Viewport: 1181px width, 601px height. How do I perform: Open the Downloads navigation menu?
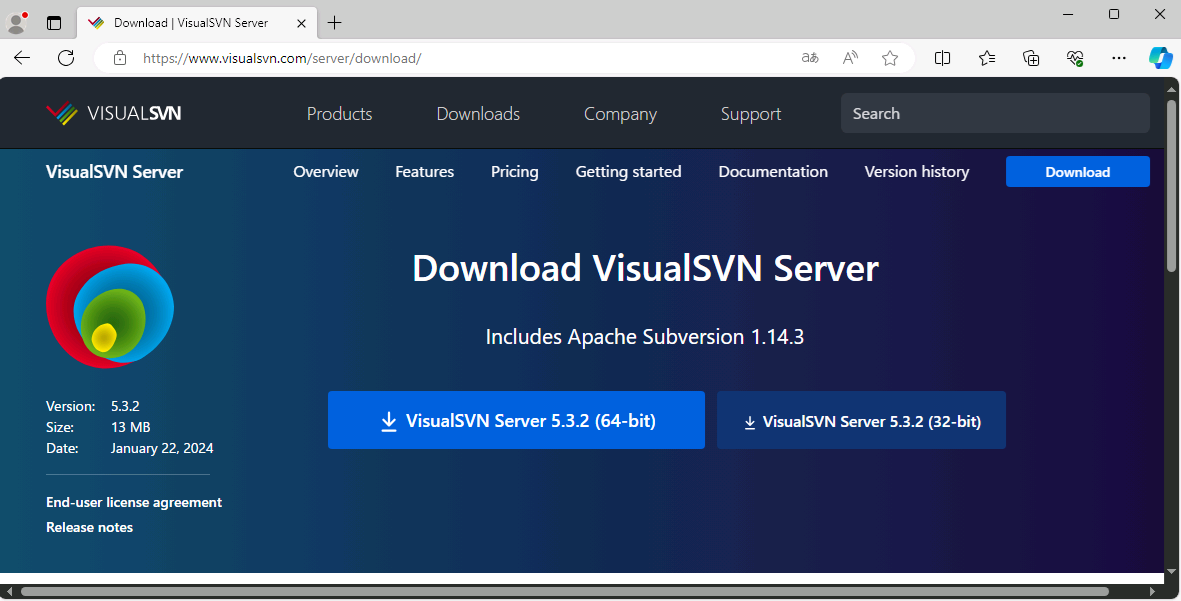pos(478,113)
